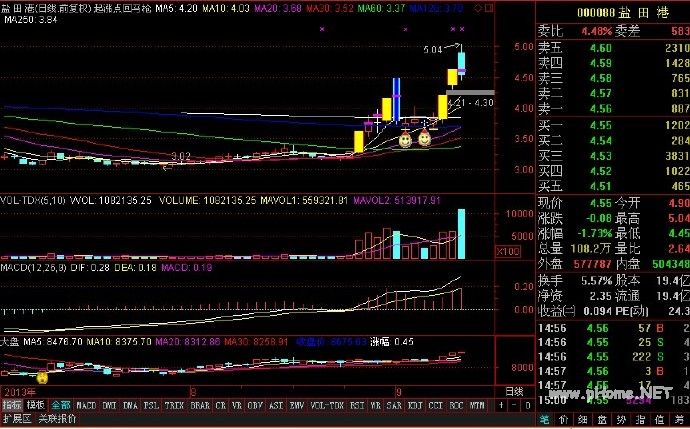Screen dimensions: 690x429
Task: Switch to the MACD indicator tab
Action: 86,405
